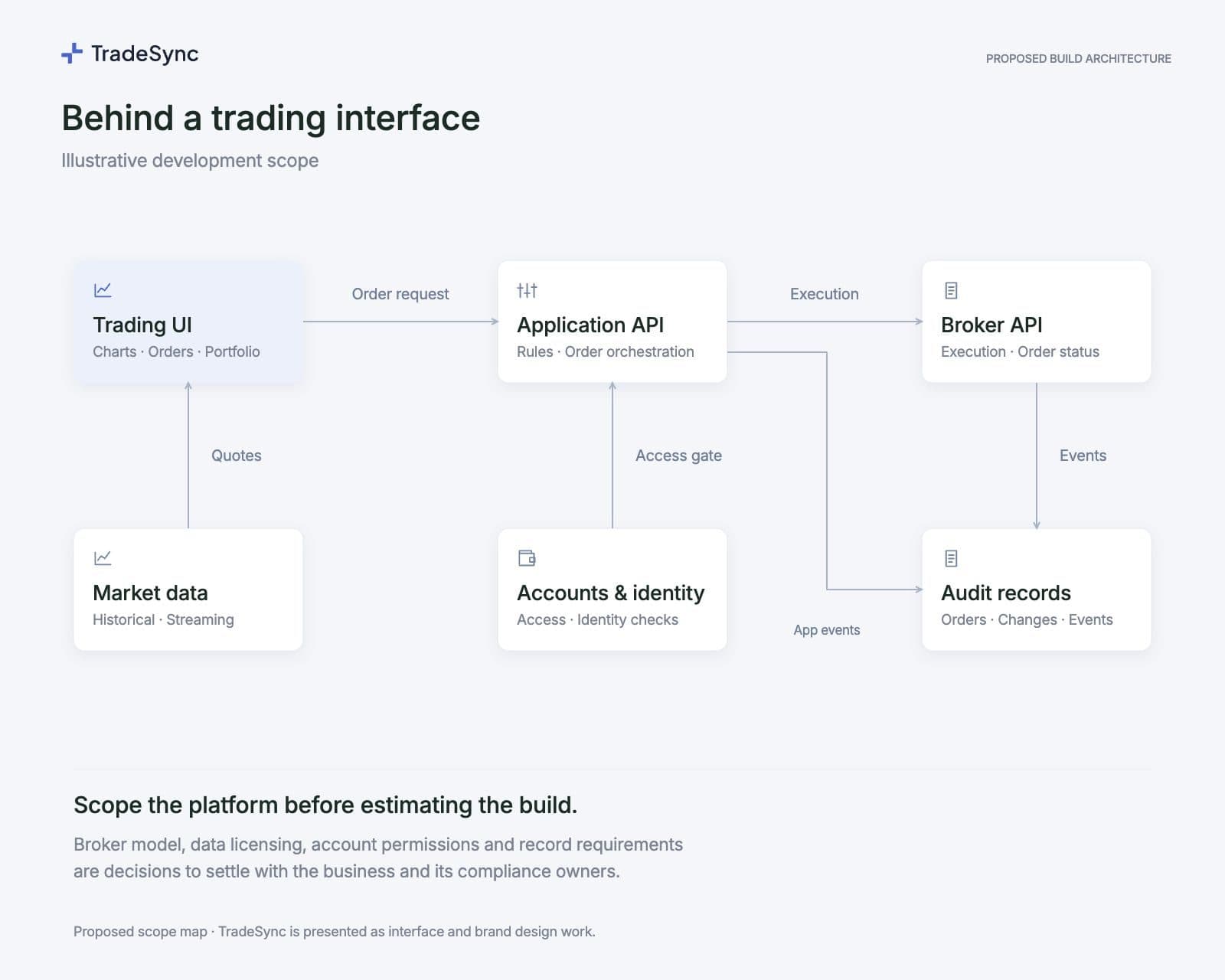Viewport: 1225px width, 980px height.
Task: Click the 'Quotes' connector label
Action: coord(237,456)
